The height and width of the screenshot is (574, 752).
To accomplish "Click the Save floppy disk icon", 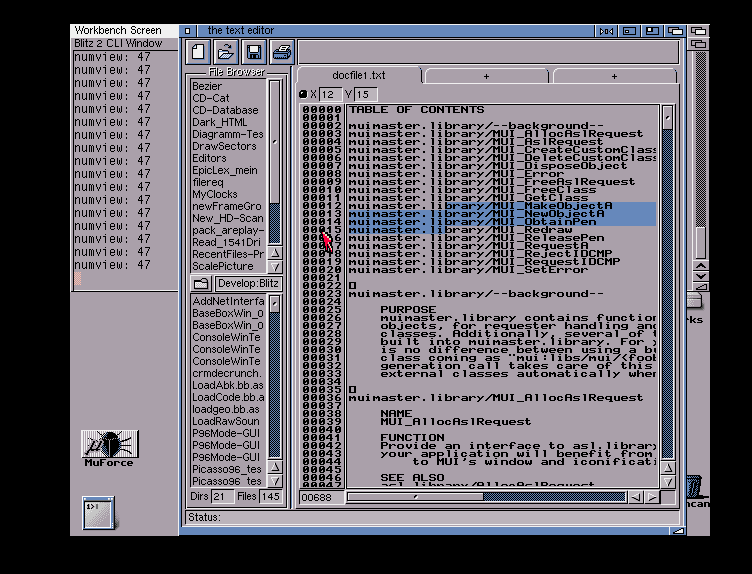I will (x=254, y=52).
